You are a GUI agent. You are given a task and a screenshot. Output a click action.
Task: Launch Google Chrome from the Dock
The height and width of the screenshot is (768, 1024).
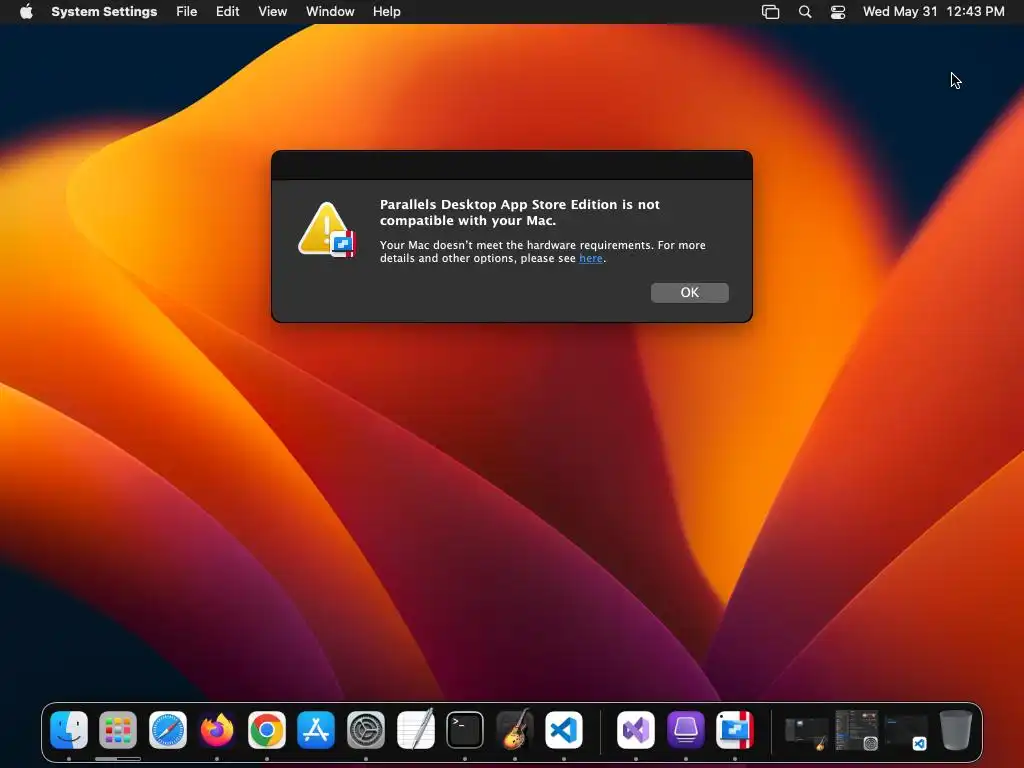tap(266, 730)
